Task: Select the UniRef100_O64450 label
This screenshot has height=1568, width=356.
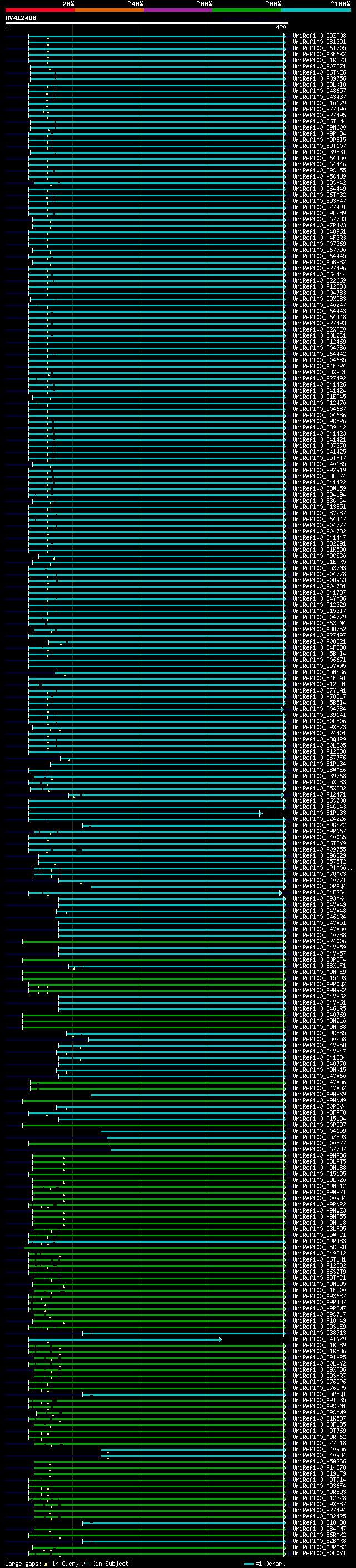Action: (x=319, y=157)
